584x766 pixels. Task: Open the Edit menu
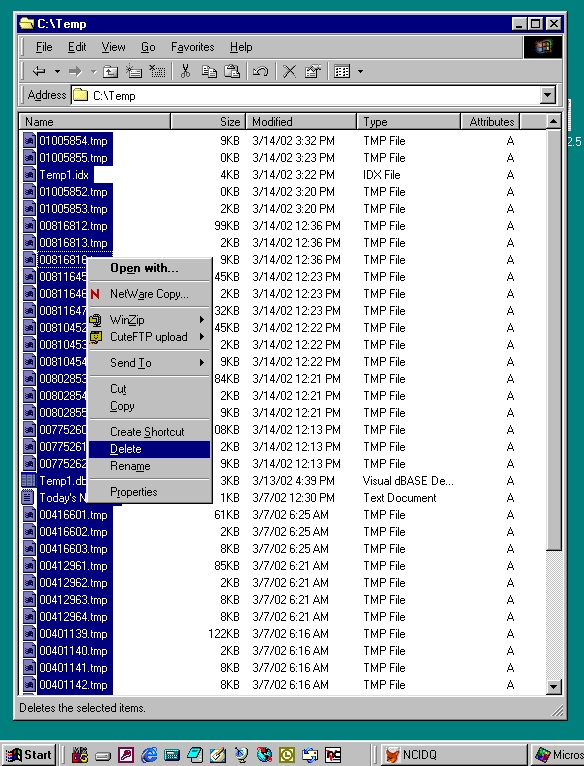tap(77, 47)
